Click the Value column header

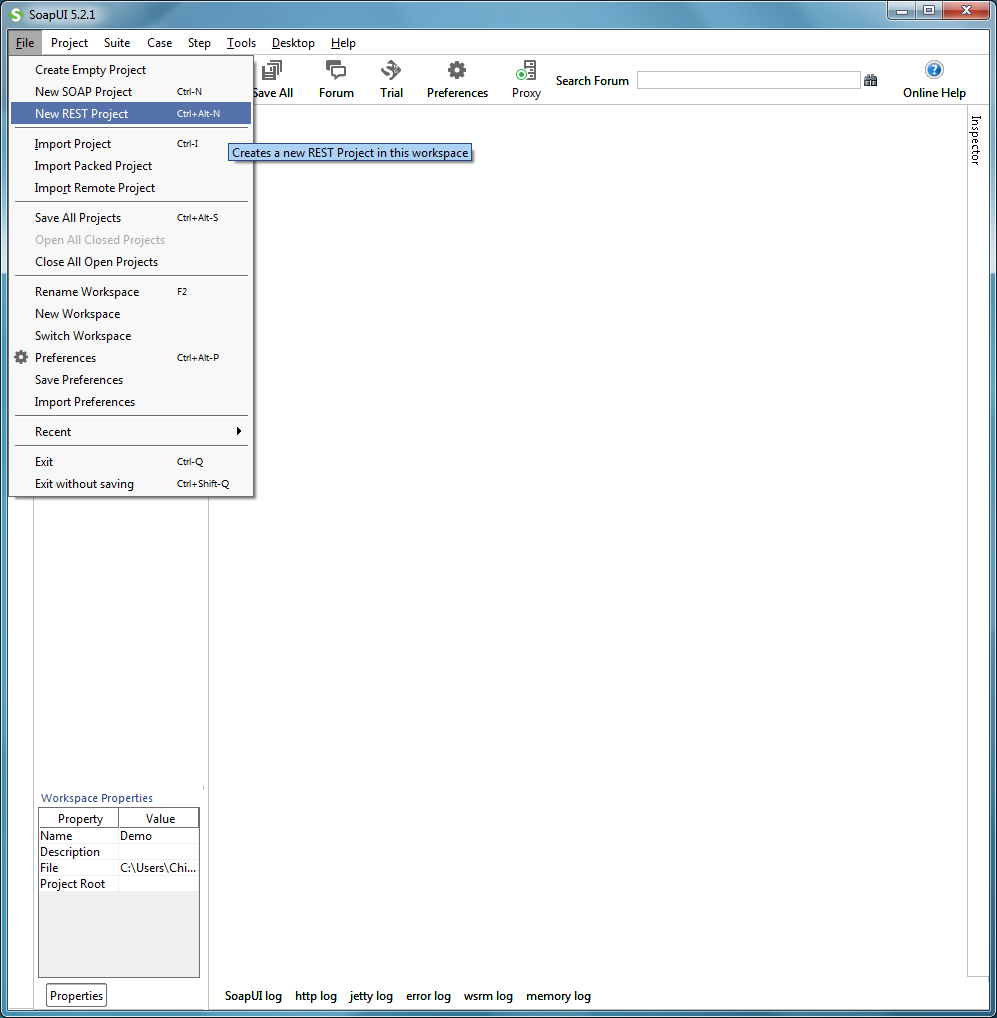[x=160, y=818]
